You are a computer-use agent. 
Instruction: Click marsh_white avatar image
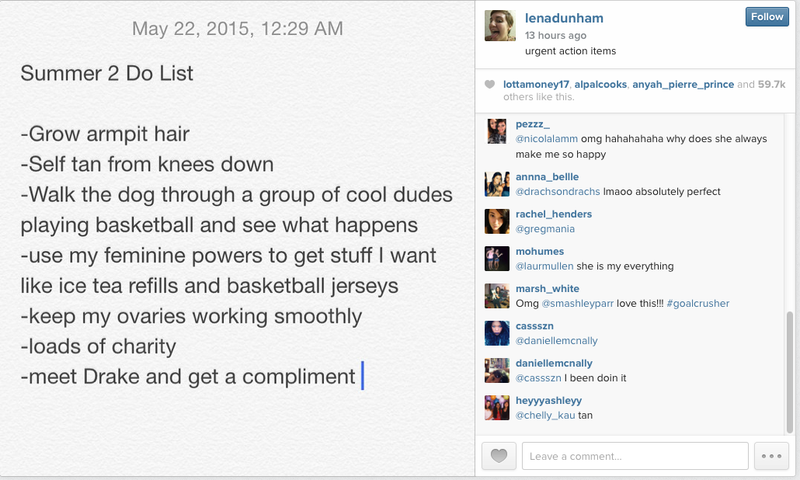point(497,295)
